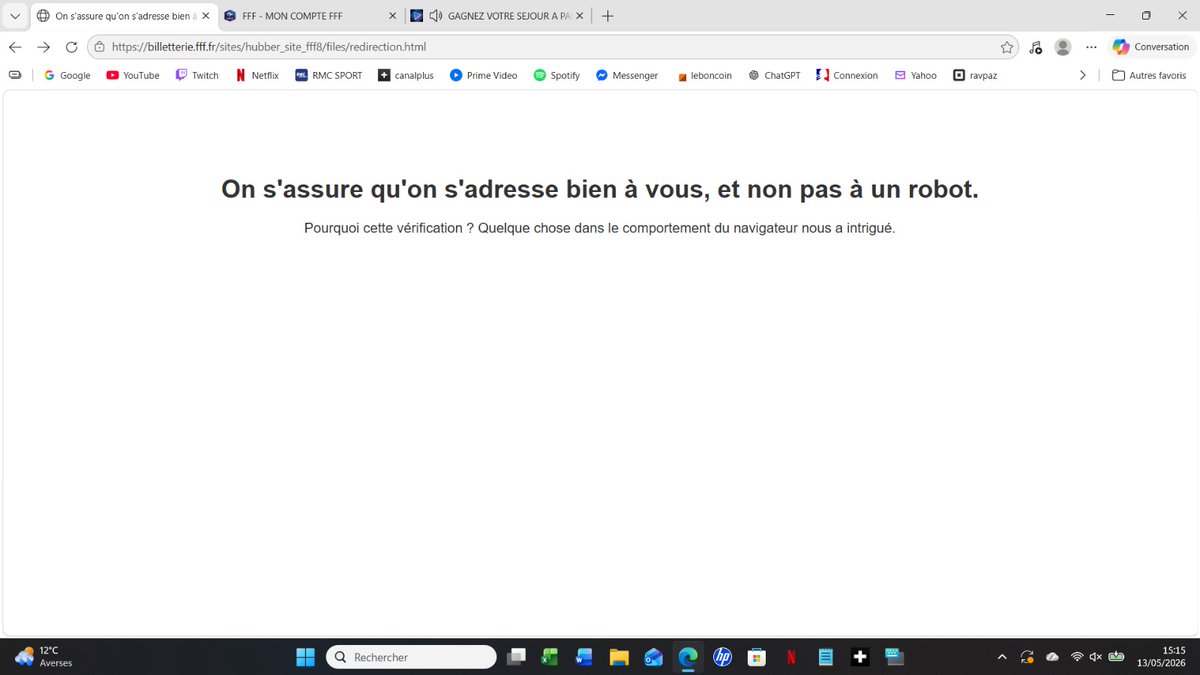Image resolution: width=1200 pixels, height=675 pixels.
Task: Open File Explorer from the taskbar
Action: [619, 657]
